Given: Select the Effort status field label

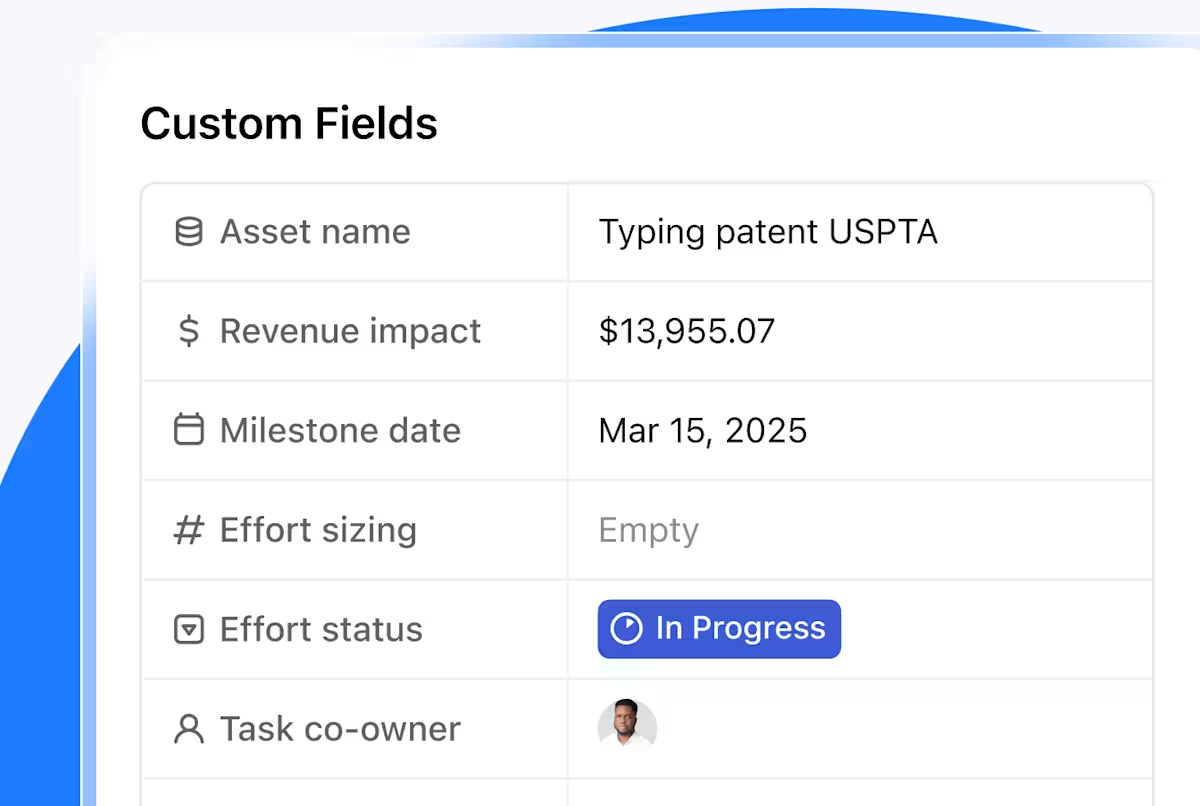Looking at the screenshot, I should pyautogui.click(x=321, y=629).
